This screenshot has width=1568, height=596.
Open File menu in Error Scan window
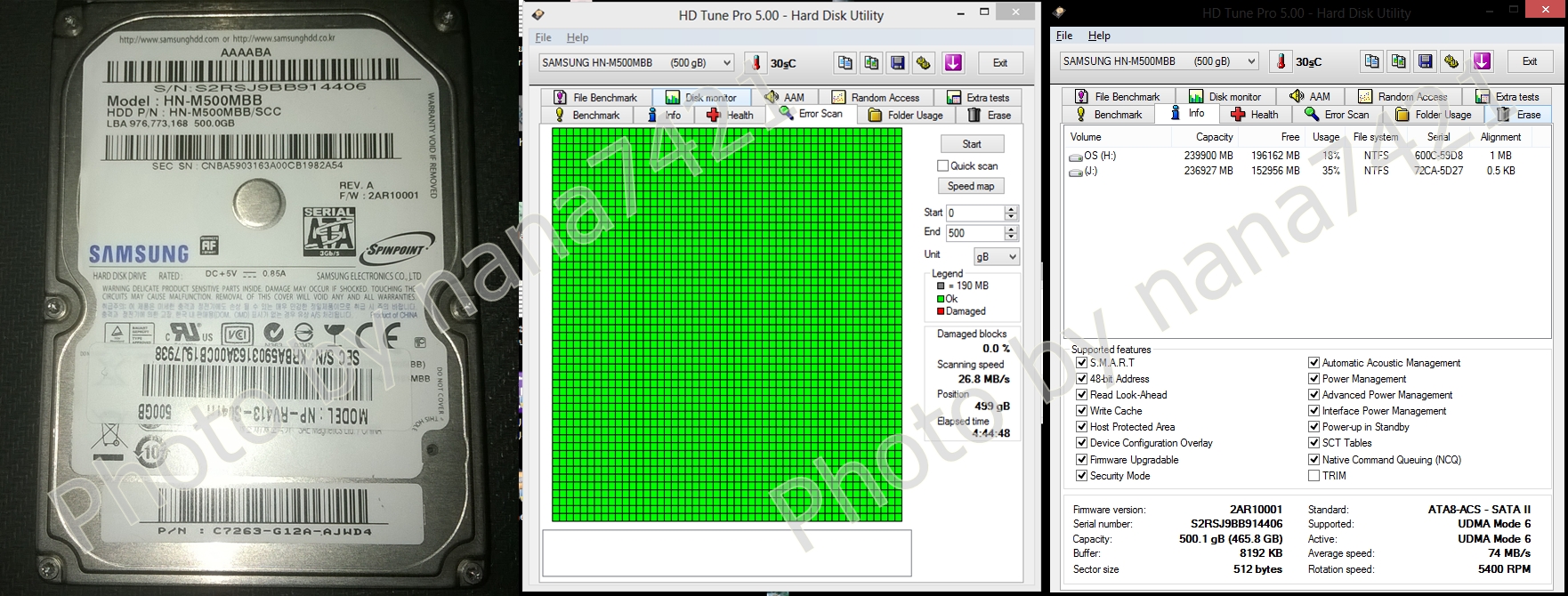pos(543,37)
